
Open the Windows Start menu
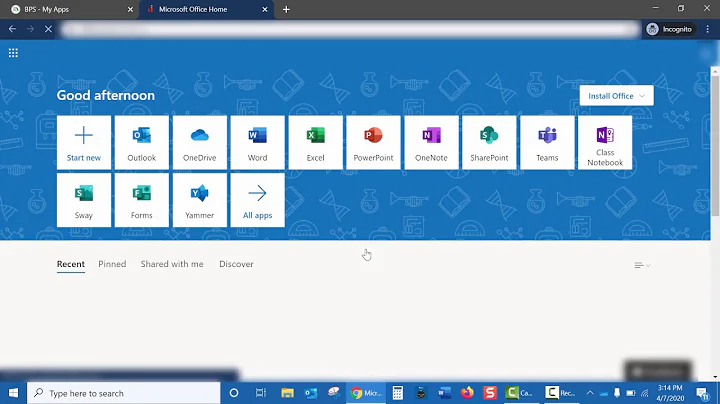[13, 393]
